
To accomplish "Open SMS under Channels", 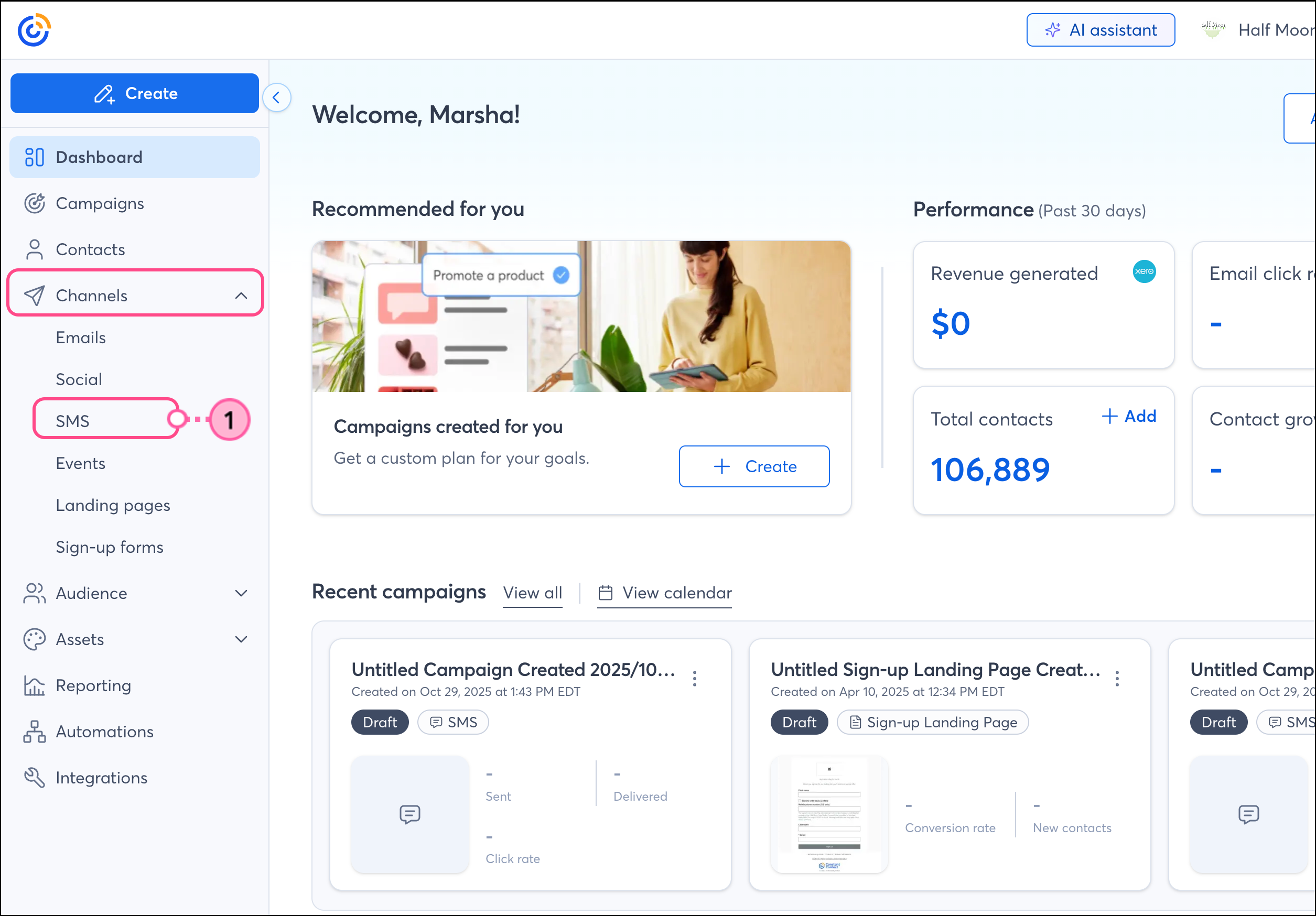I will pyautogui.click(x=73, y=421).
